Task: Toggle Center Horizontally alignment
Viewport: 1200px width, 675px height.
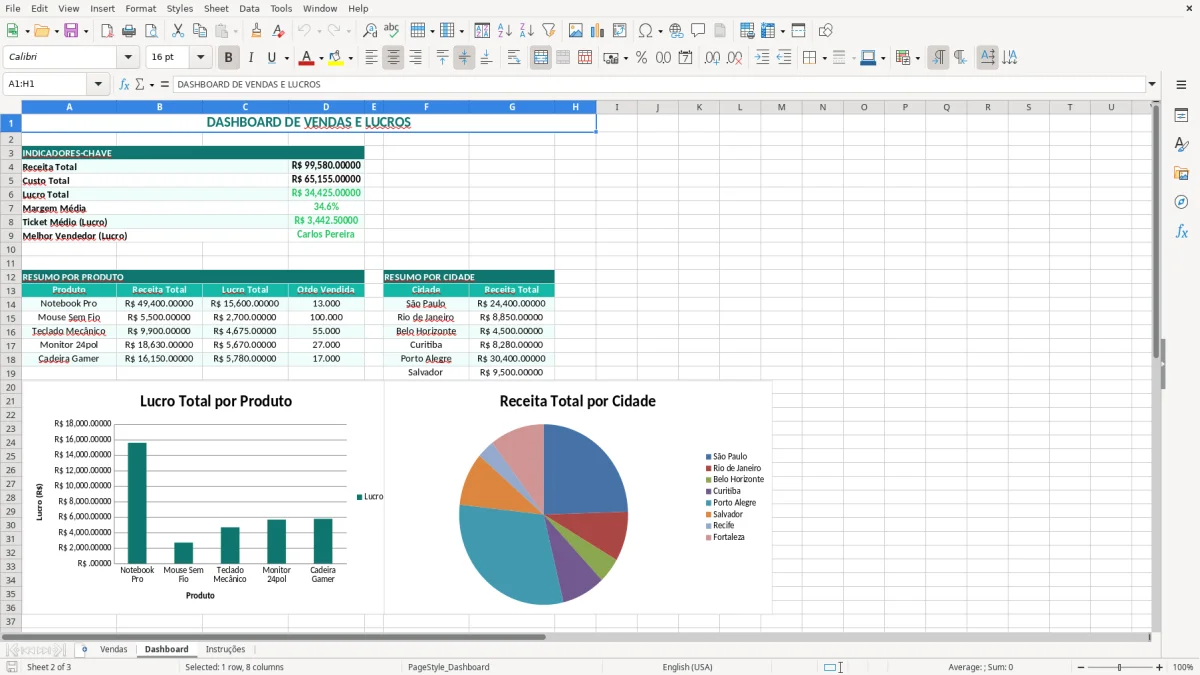Action: click(393, 58)
